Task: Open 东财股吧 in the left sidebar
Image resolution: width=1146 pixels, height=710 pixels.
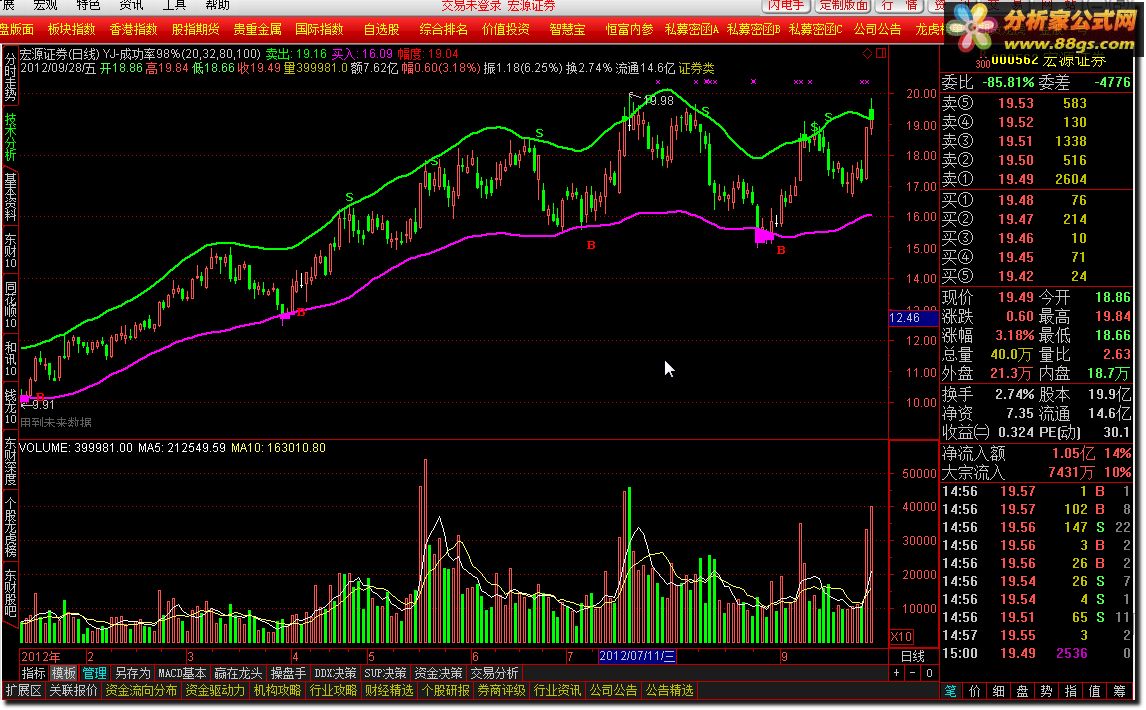Action: click(10, 594)
